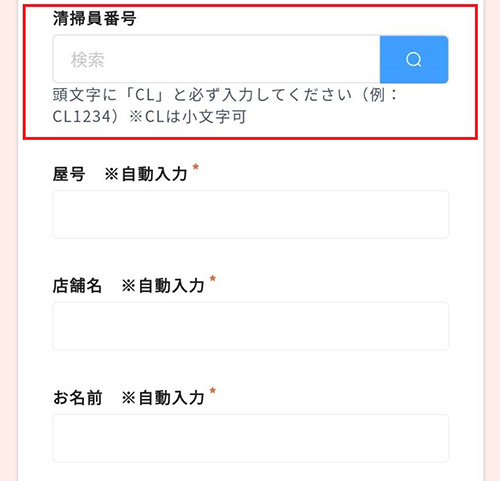500x481 pixels.
Task: Click the ※CLは小文字可 note
Action: coord(188,117)
